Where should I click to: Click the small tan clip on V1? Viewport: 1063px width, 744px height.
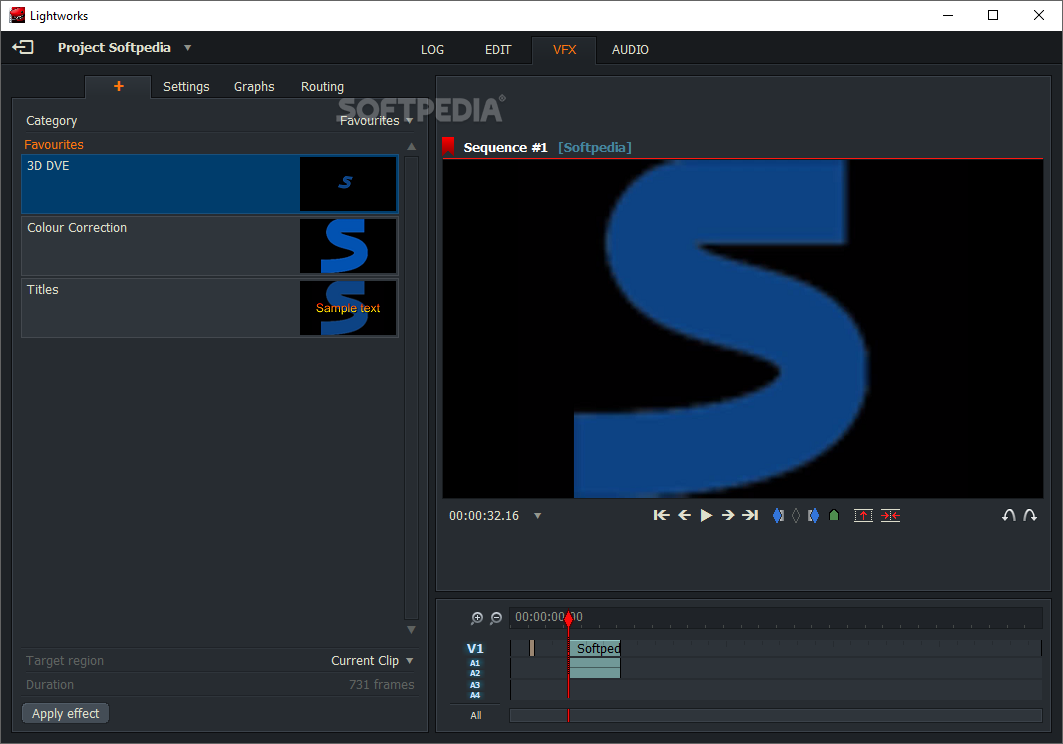click(532, 648)
